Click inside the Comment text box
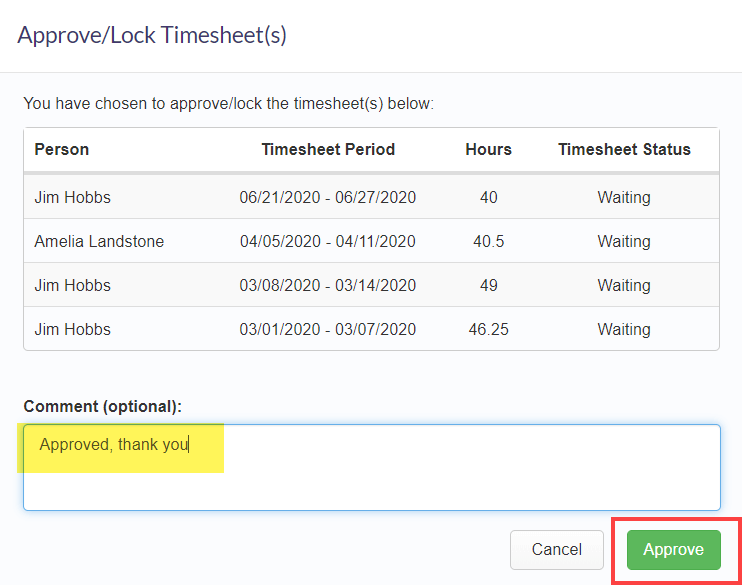The height and width of the screenshot is (585, 742). tap(371, 468)
